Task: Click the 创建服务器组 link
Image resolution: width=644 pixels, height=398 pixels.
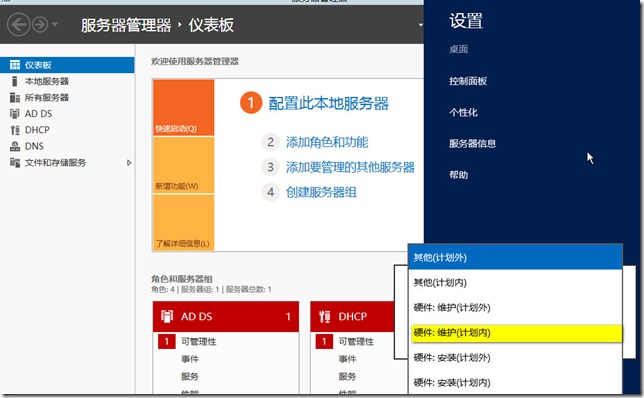Action: pos(321,192)
